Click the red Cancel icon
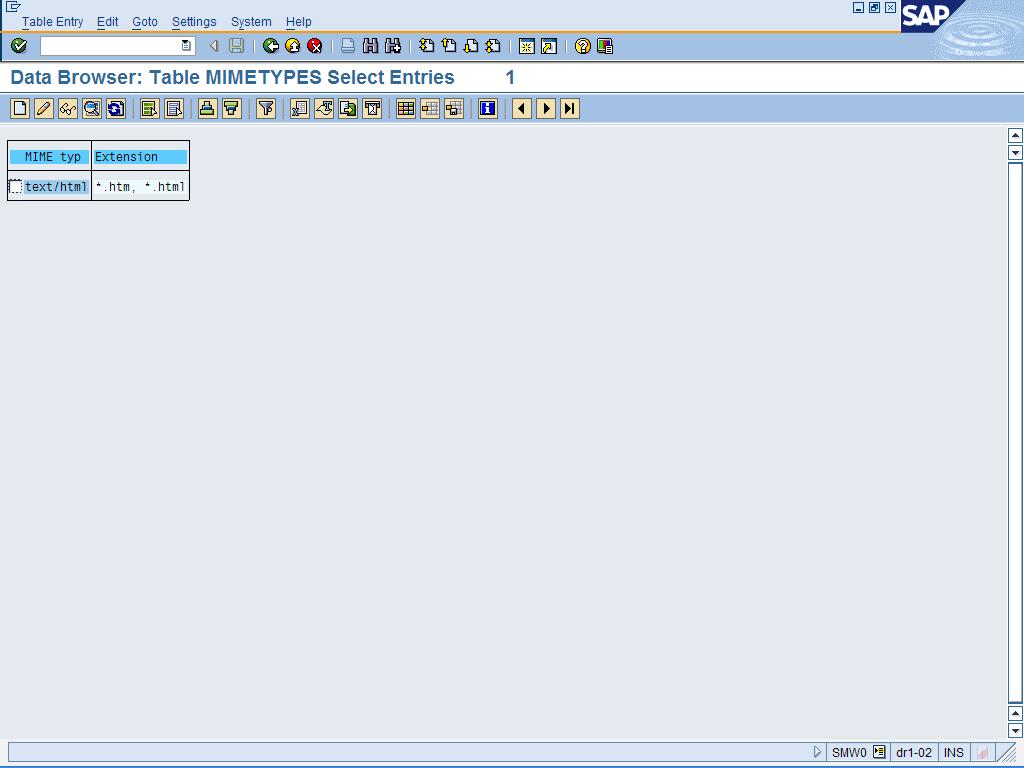This screenshot has width=1024, height=768. [x=315, y=46]
